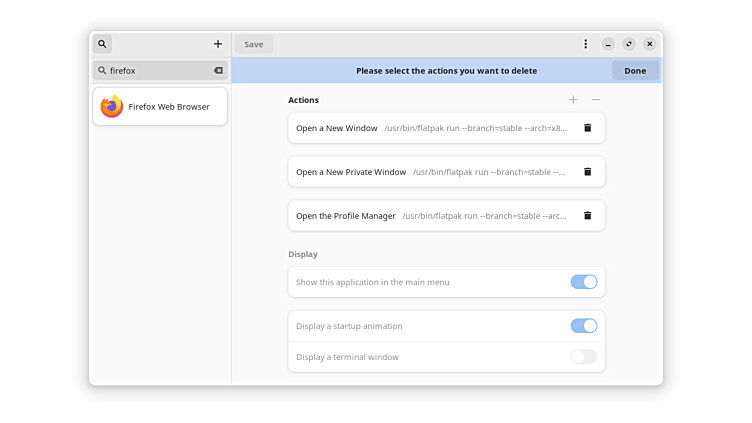Delete the Open the Profile Manager action
Screen dimensions: 752x423
click(588, 216)
